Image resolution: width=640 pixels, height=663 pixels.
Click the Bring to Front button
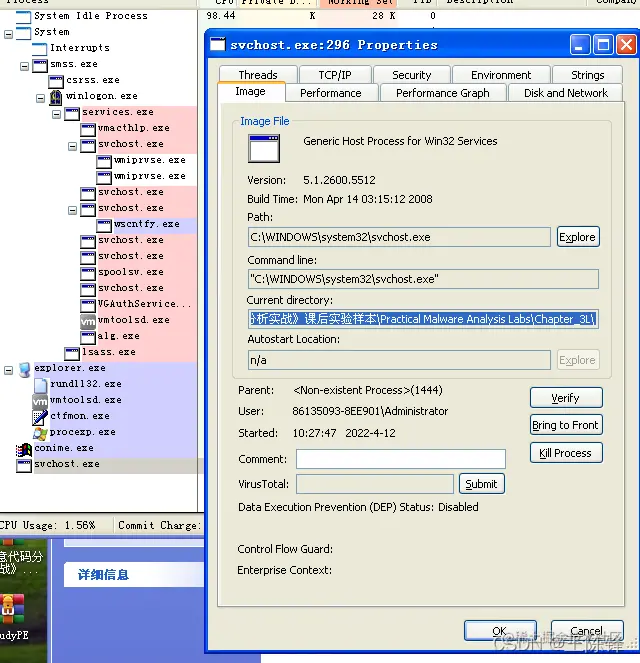(x=566, y=425)
